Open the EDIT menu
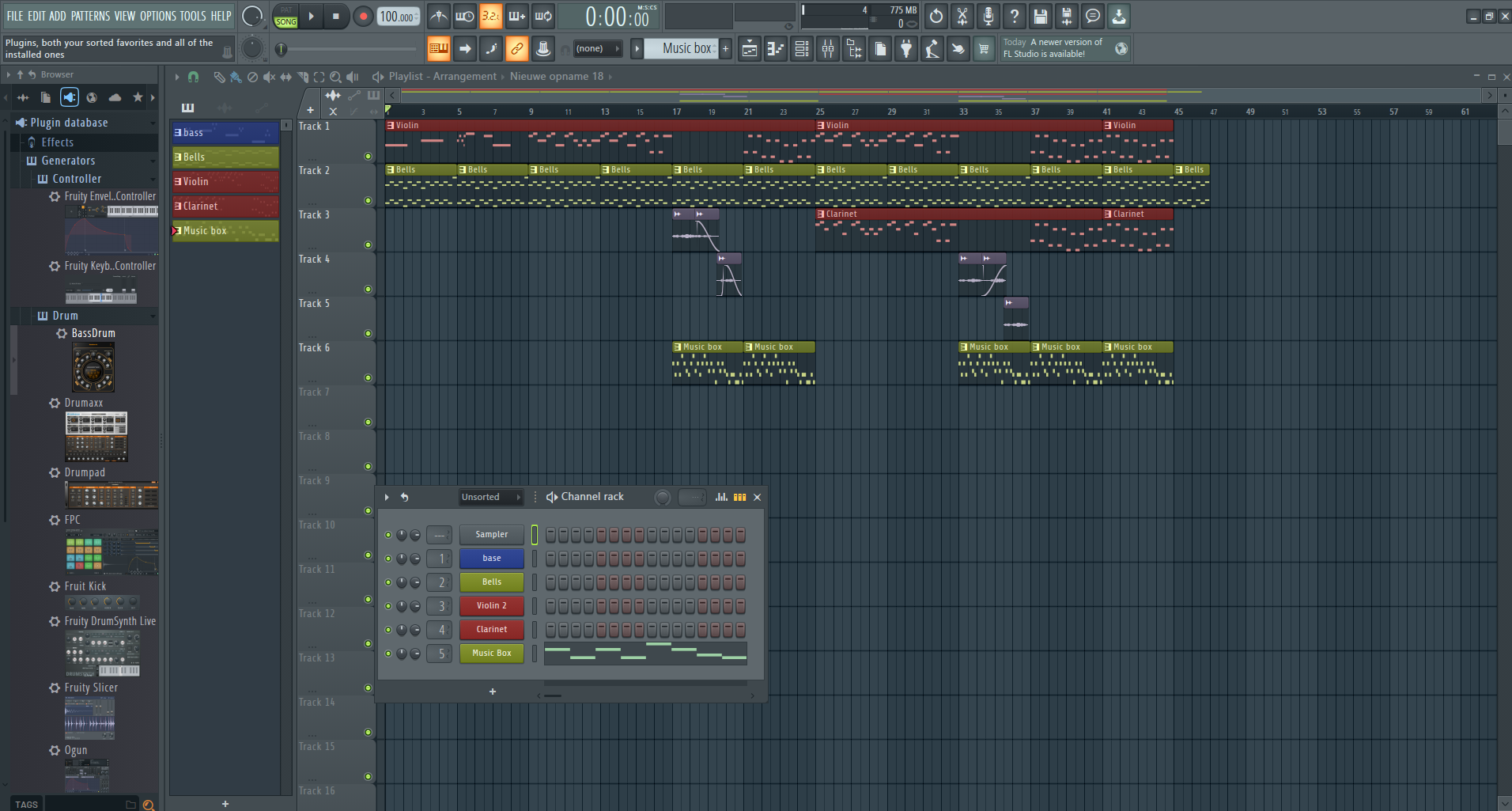Screen dimensions: 1512x811 pos(36,16)
